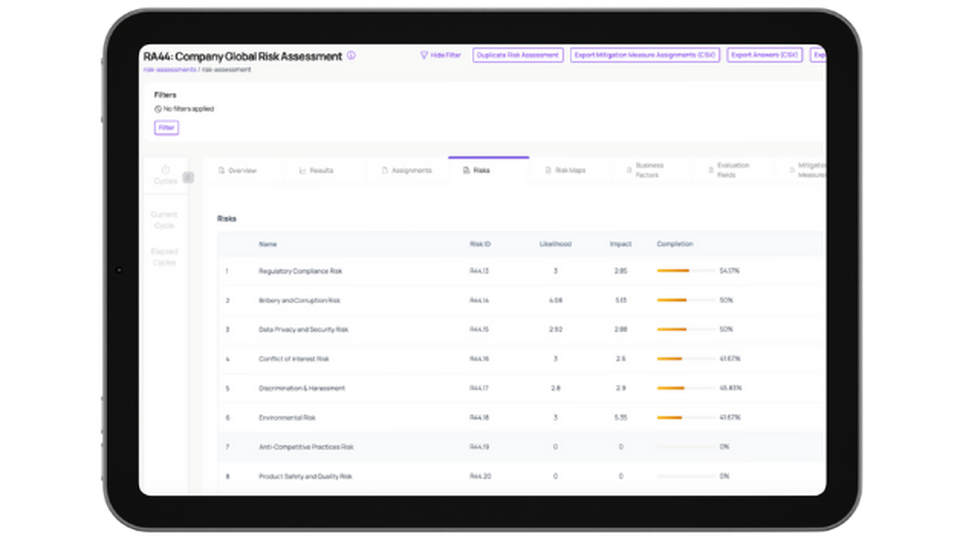Click the clock icon above Cycles
The width and height of the screenshot is (960, 540).
point(165,170)
